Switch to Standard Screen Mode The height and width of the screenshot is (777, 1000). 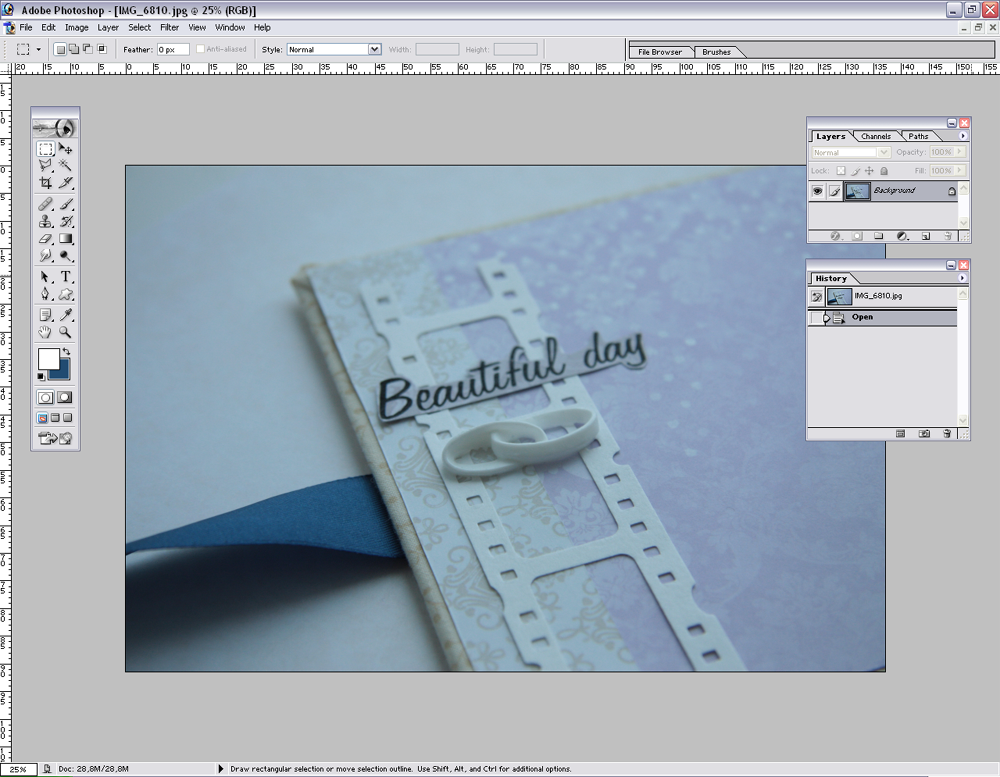point(43,418)
